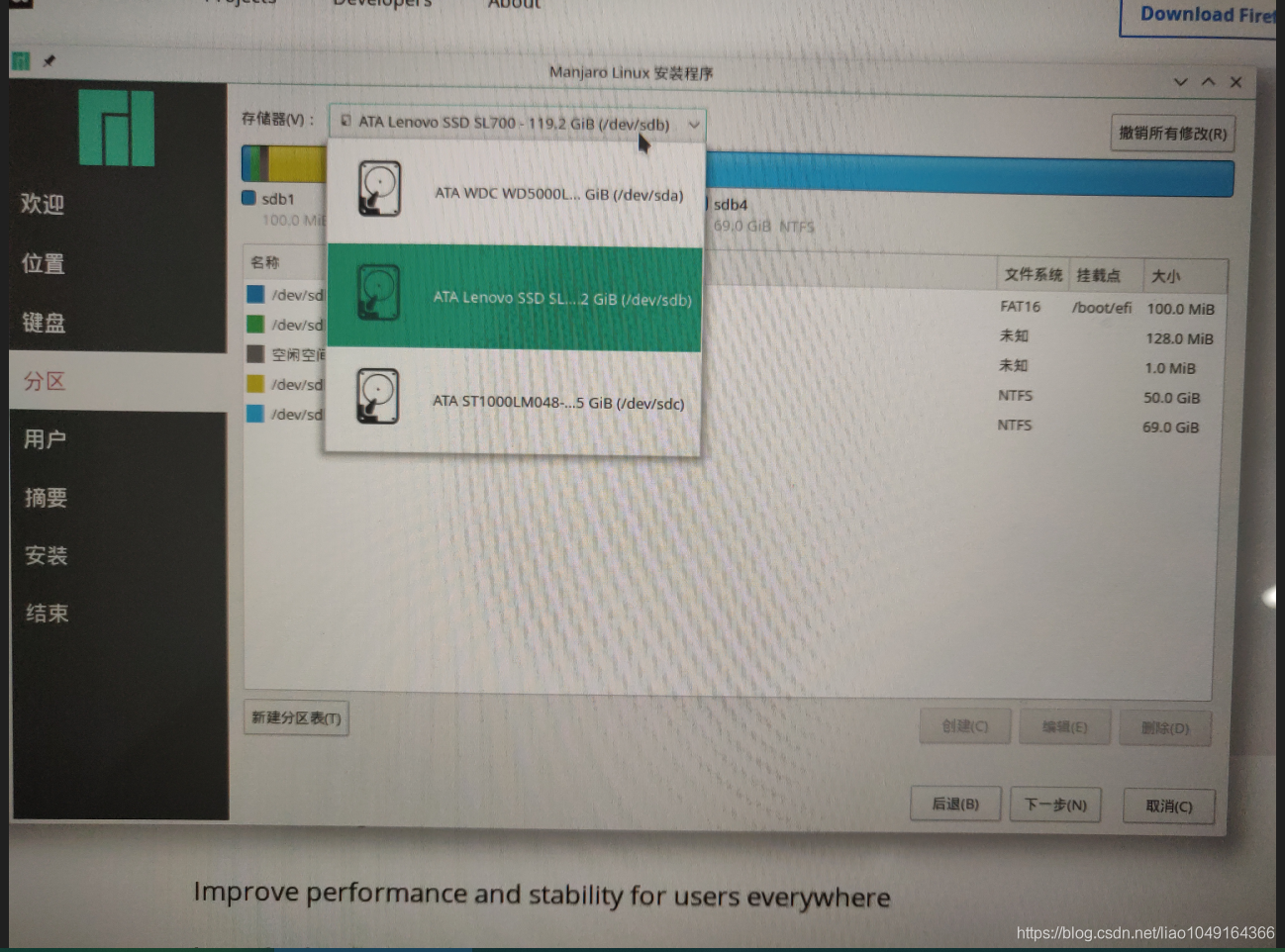Click the 128.0 MiB size cell
The width and height of the screenshot is (1285, 952).
point(1179,338)
